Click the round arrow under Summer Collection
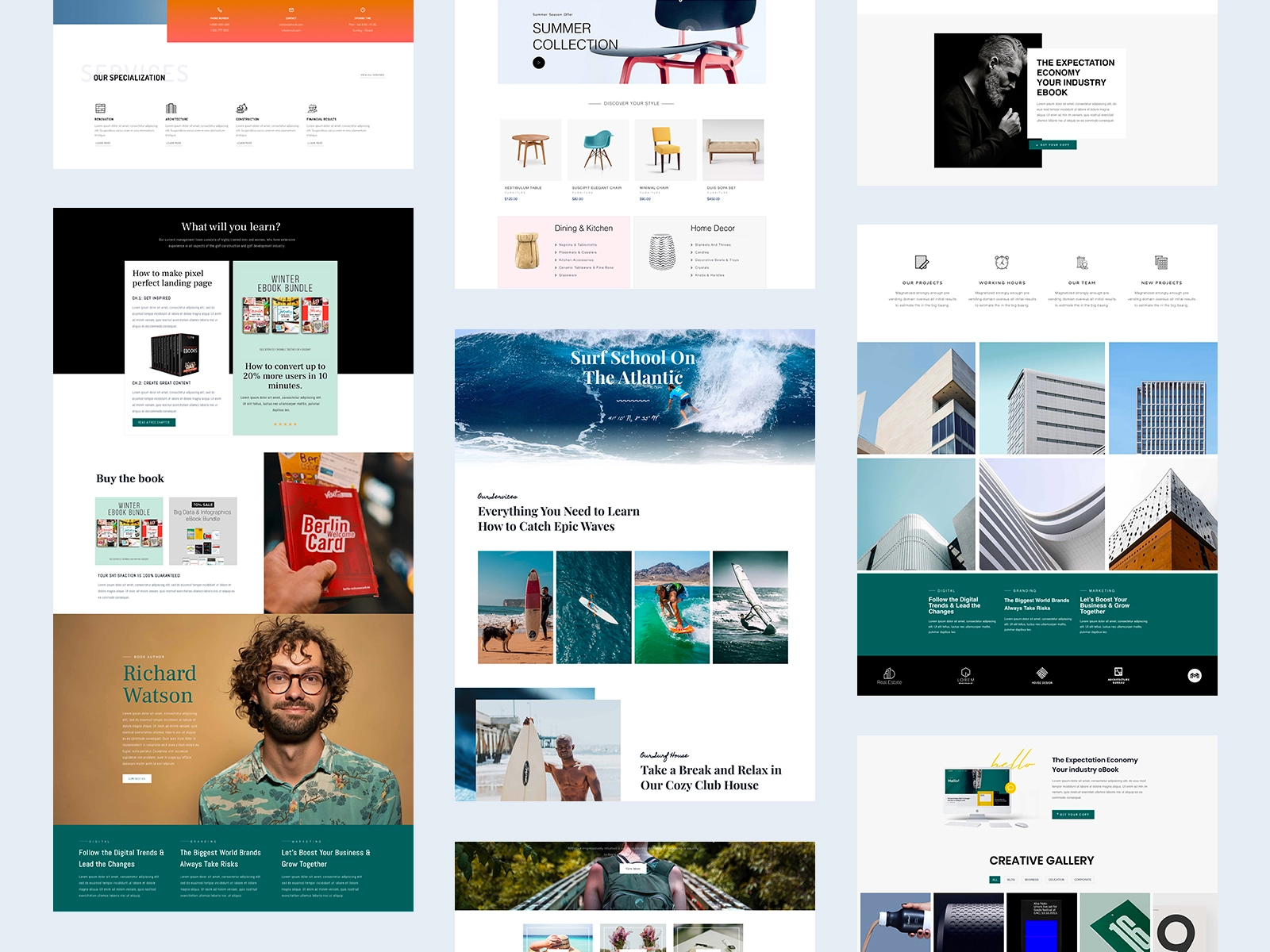Image resolution: width=1270 pixels, height=952 pixels. 539,63
